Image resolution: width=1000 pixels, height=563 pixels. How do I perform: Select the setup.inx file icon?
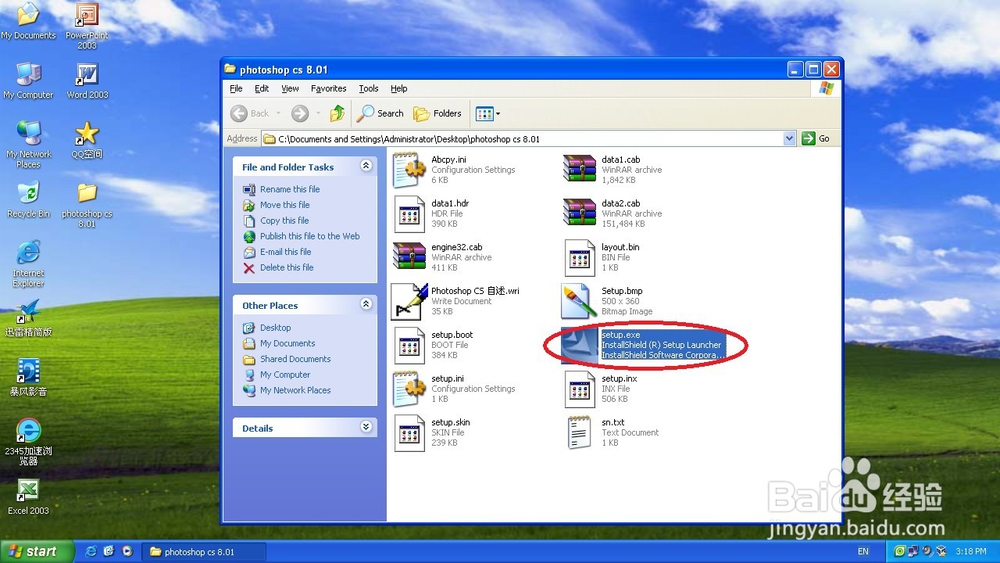pyautogui.click(x=579, y=388)
